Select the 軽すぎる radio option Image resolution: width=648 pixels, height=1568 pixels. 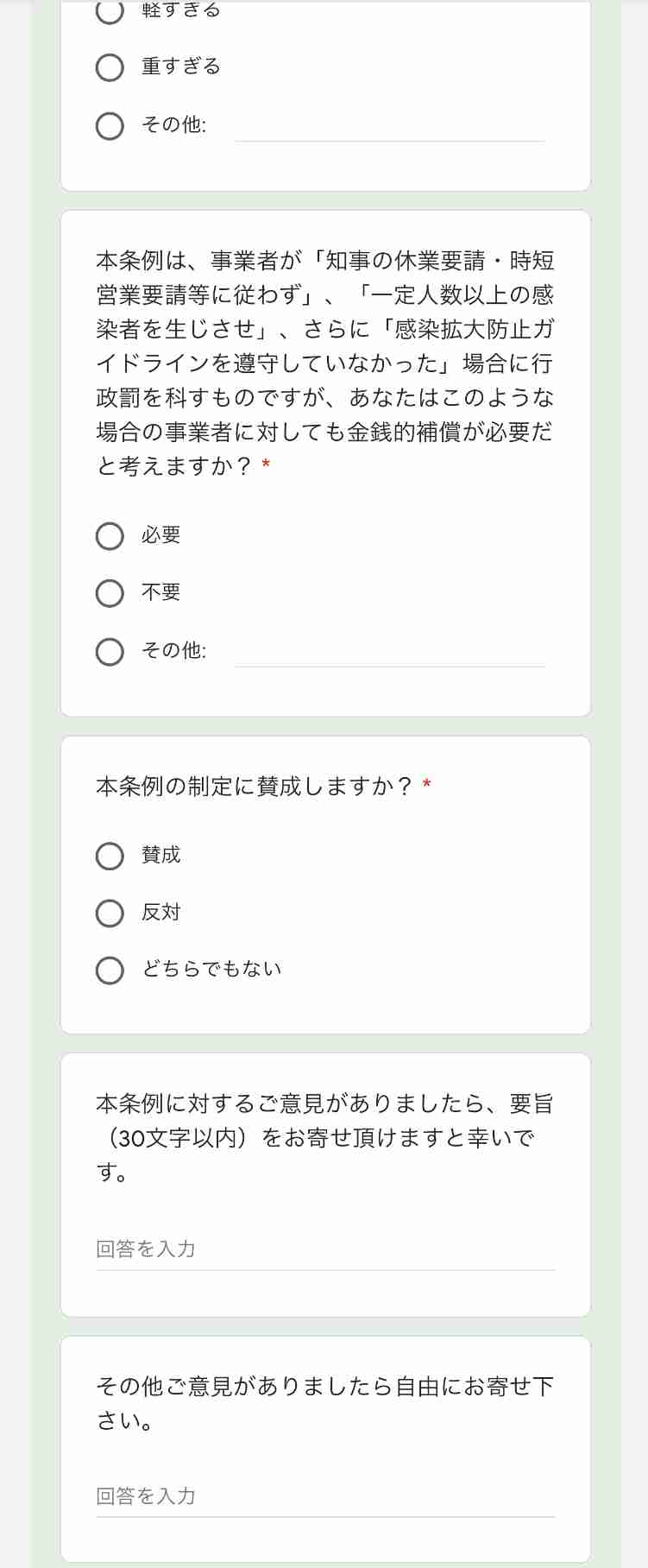tap(110, 10)
